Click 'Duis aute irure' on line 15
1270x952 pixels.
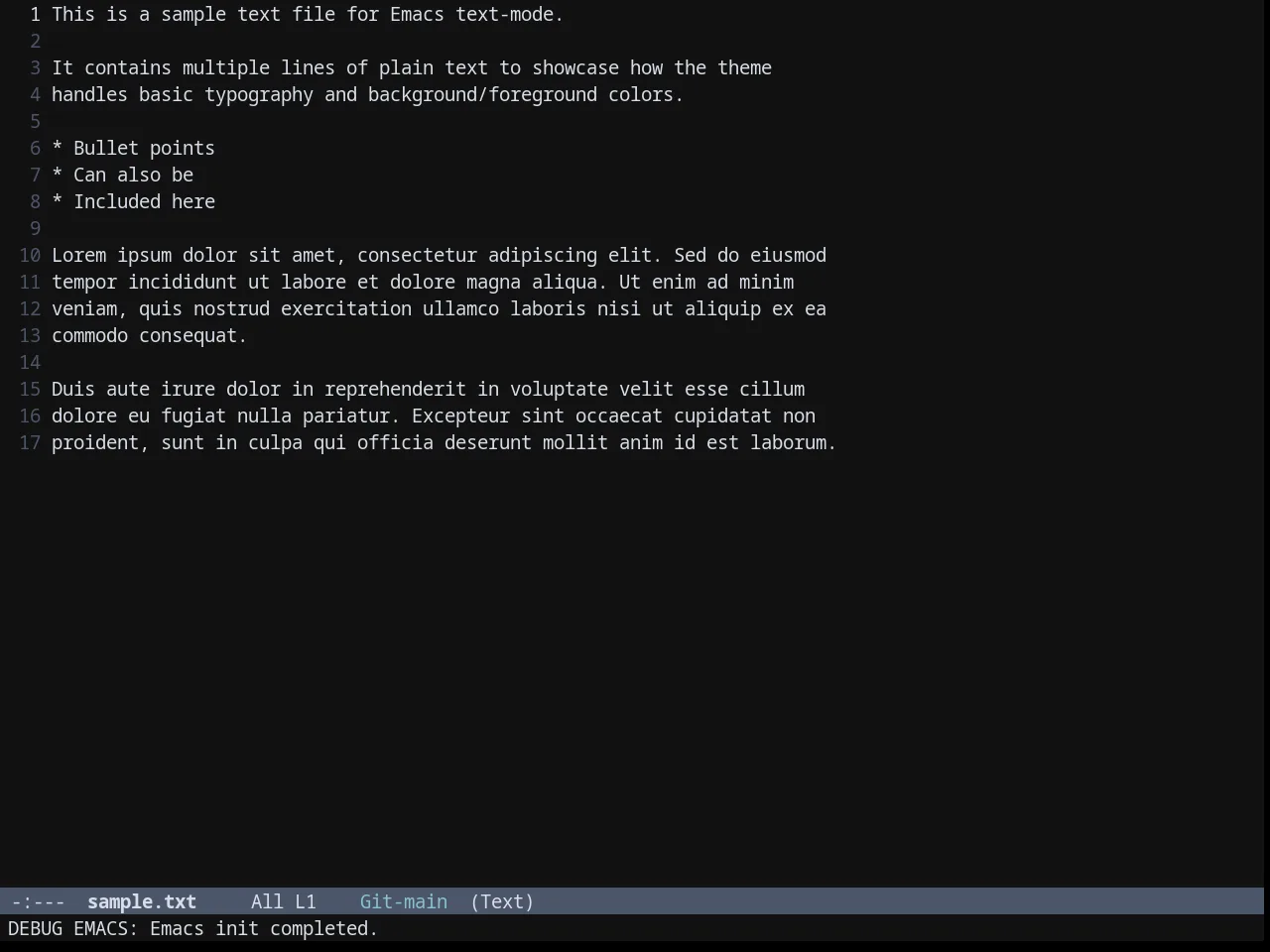(x=133, y=389)
